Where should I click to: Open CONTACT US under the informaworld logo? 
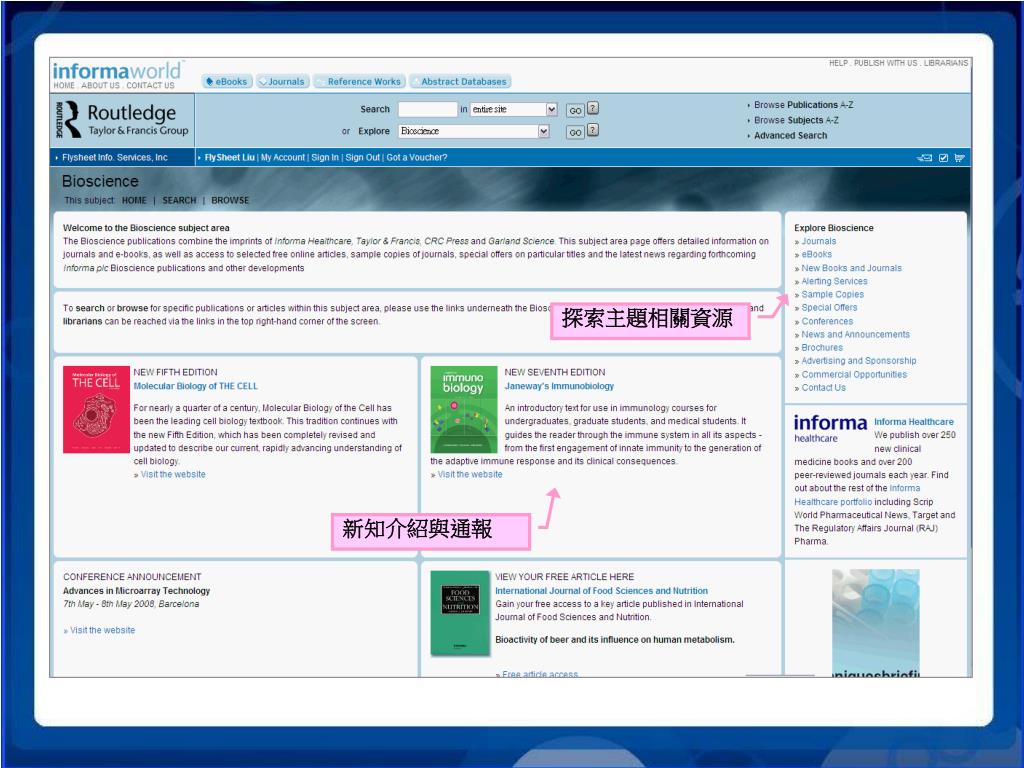point(150,86)
